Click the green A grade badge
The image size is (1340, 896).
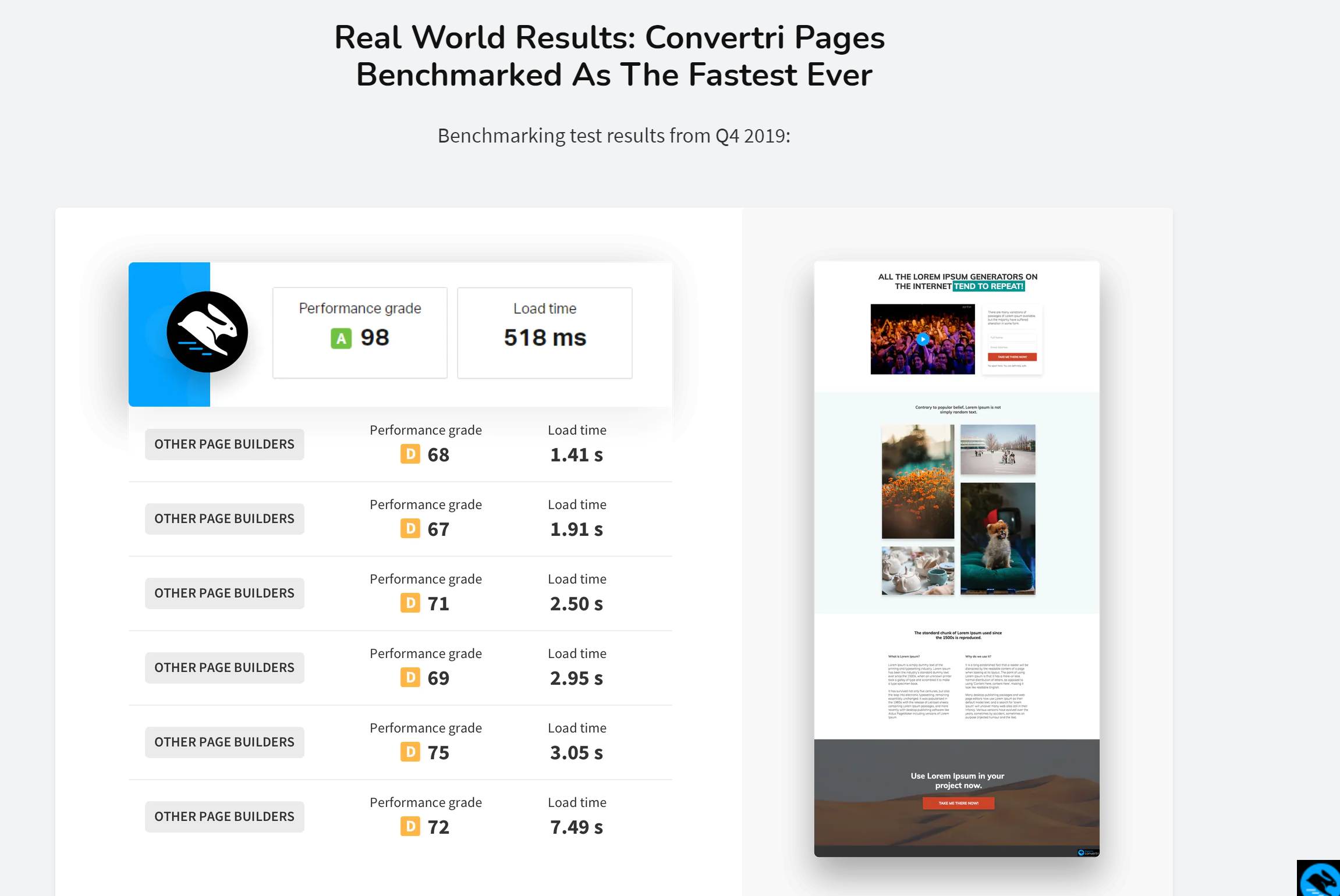(x=341, y=338)
